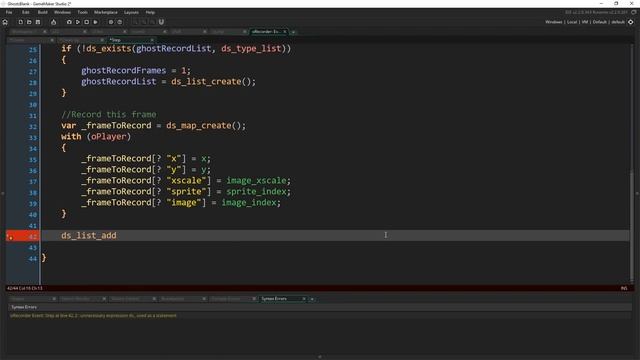
Task: Click the ds_list_add text on line 42
Action: pyautogui.click(x=89, y=236)
